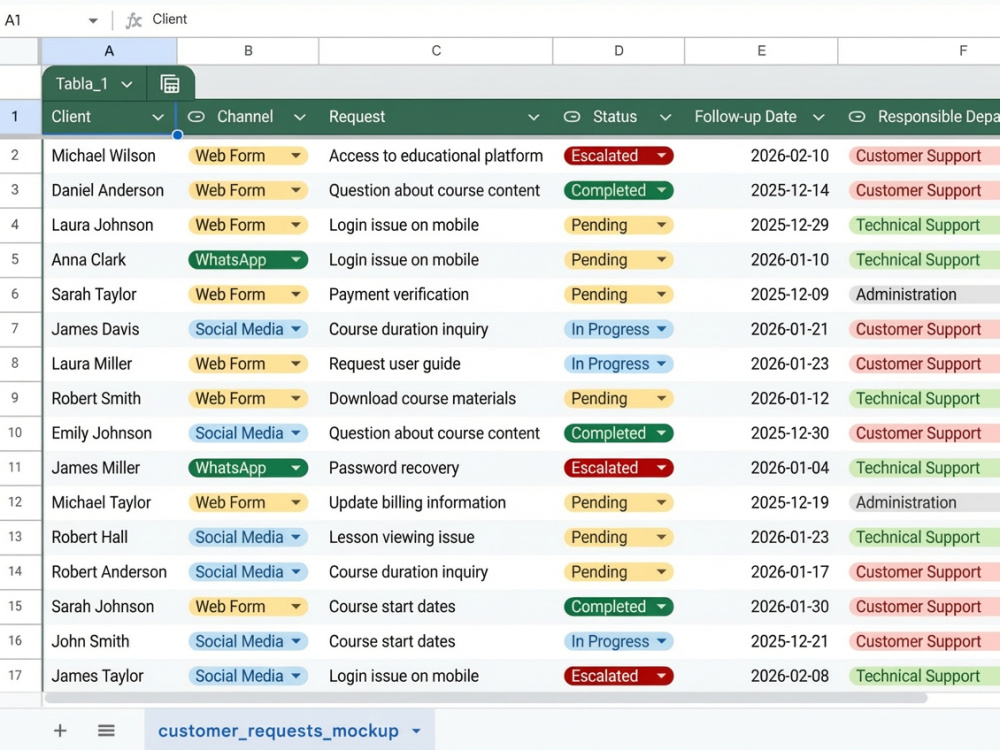The width and height of the screenshot is (1000, 750).
Task: Select column B header
Action: (248, 51)
